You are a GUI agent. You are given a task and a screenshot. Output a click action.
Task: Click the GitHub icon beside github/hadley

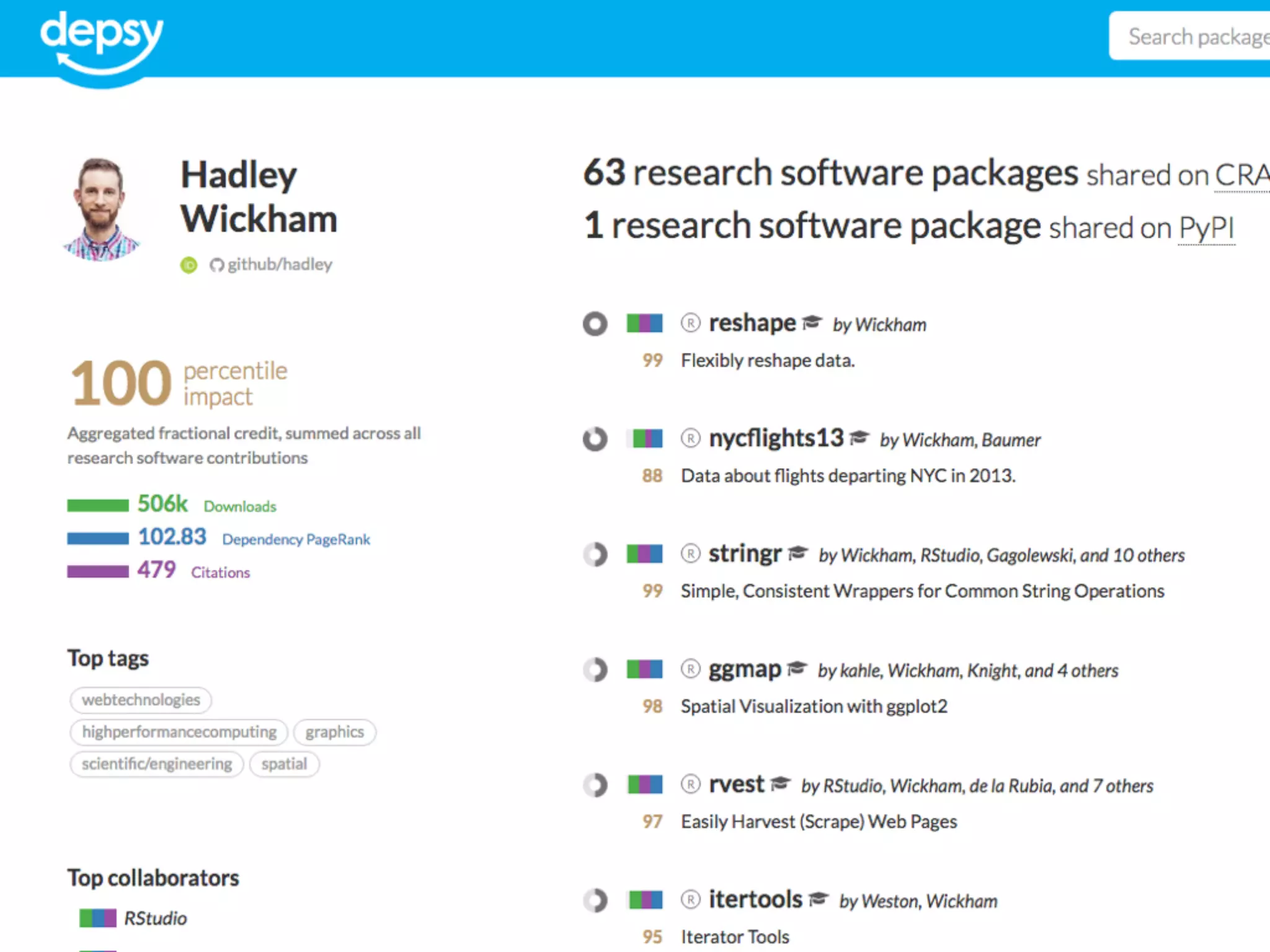[216, 265]
